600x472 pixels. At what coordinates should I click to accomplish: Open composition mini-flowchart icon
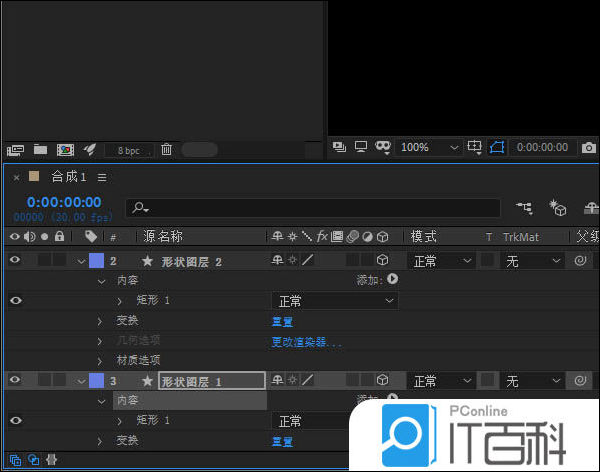525,208
